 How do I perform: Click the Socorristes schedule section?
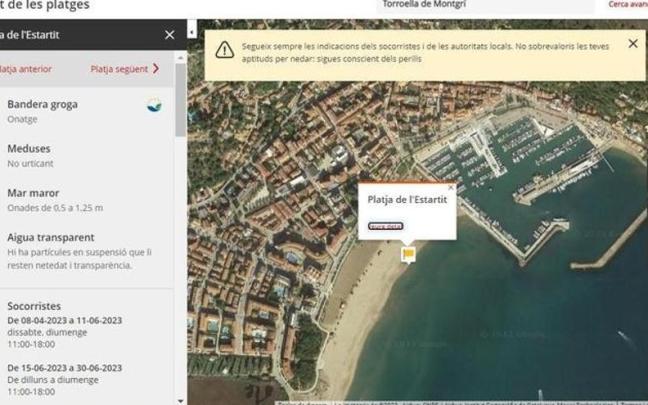click(x=80, y=340)
